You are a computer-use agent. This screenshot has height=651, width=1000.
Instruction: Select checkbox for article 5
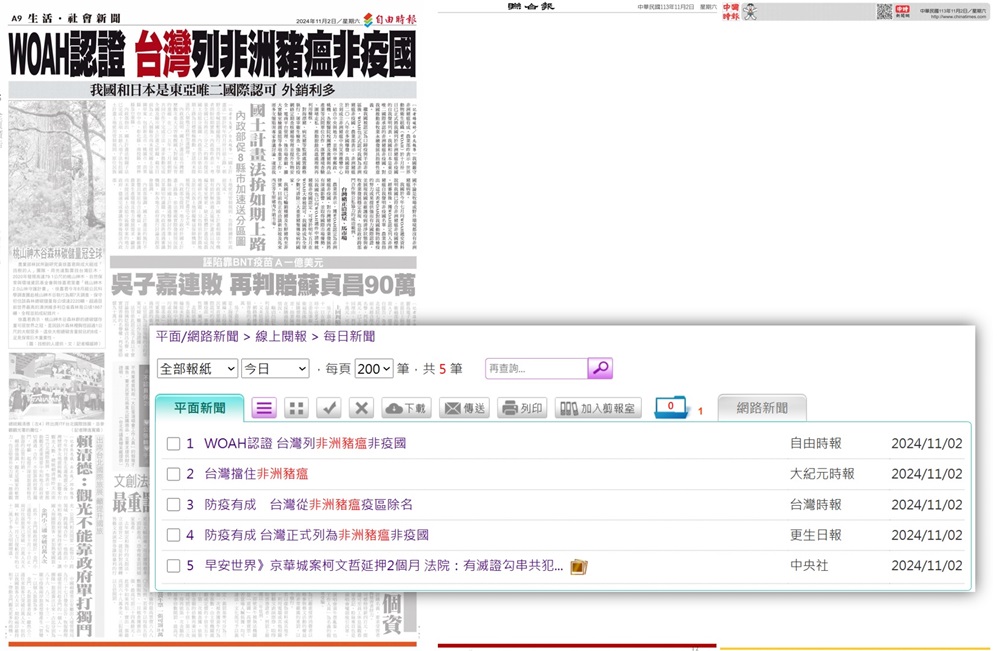[x=174, y=566]
